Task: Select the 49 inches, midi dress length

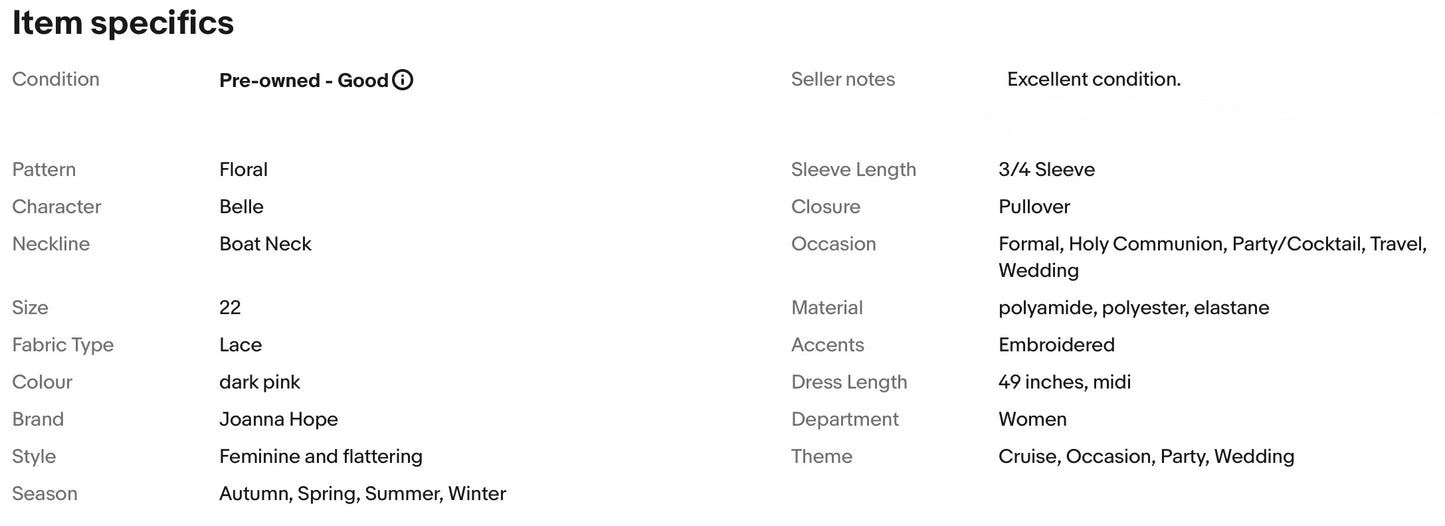Action: (1065, 382)
